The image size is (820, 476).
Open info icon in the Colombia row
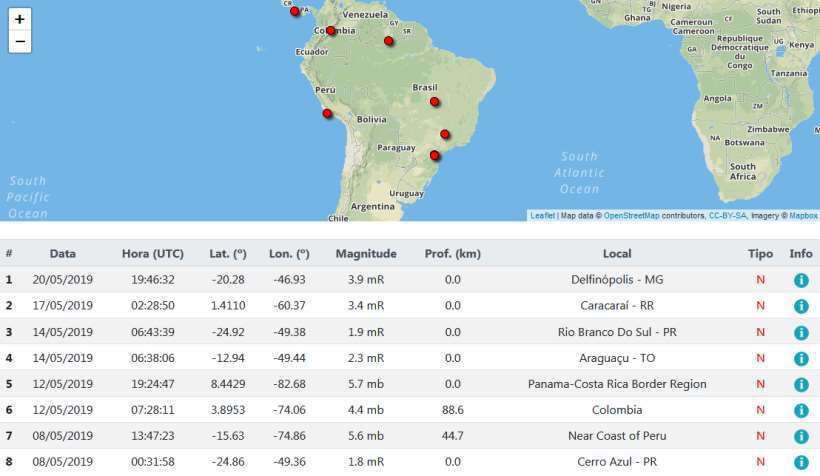coord(800,410)
